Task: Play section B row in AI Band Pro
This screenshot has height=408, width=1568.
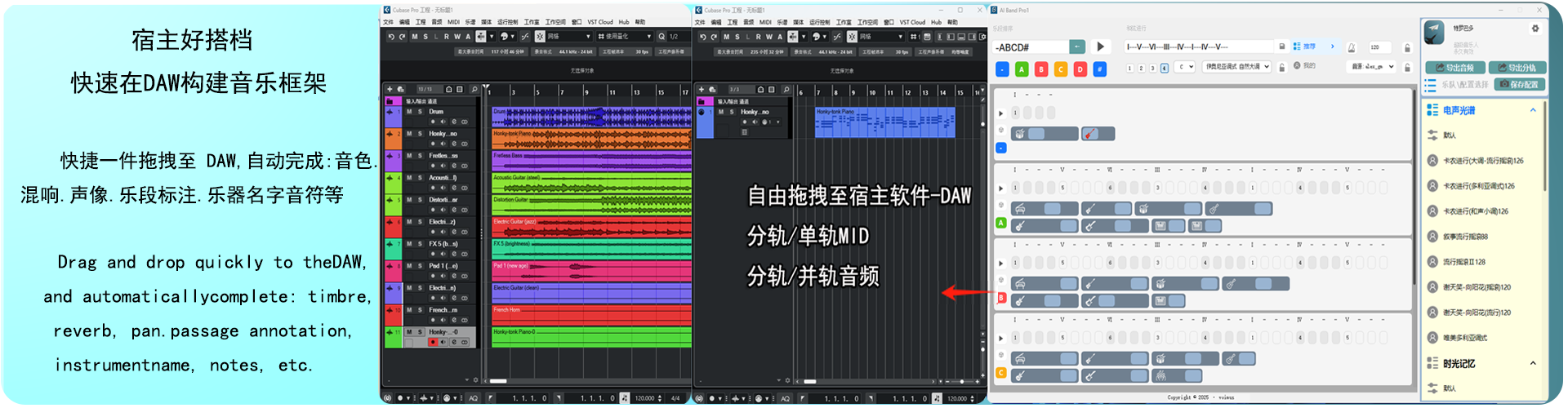Action: click(1001, 264)
